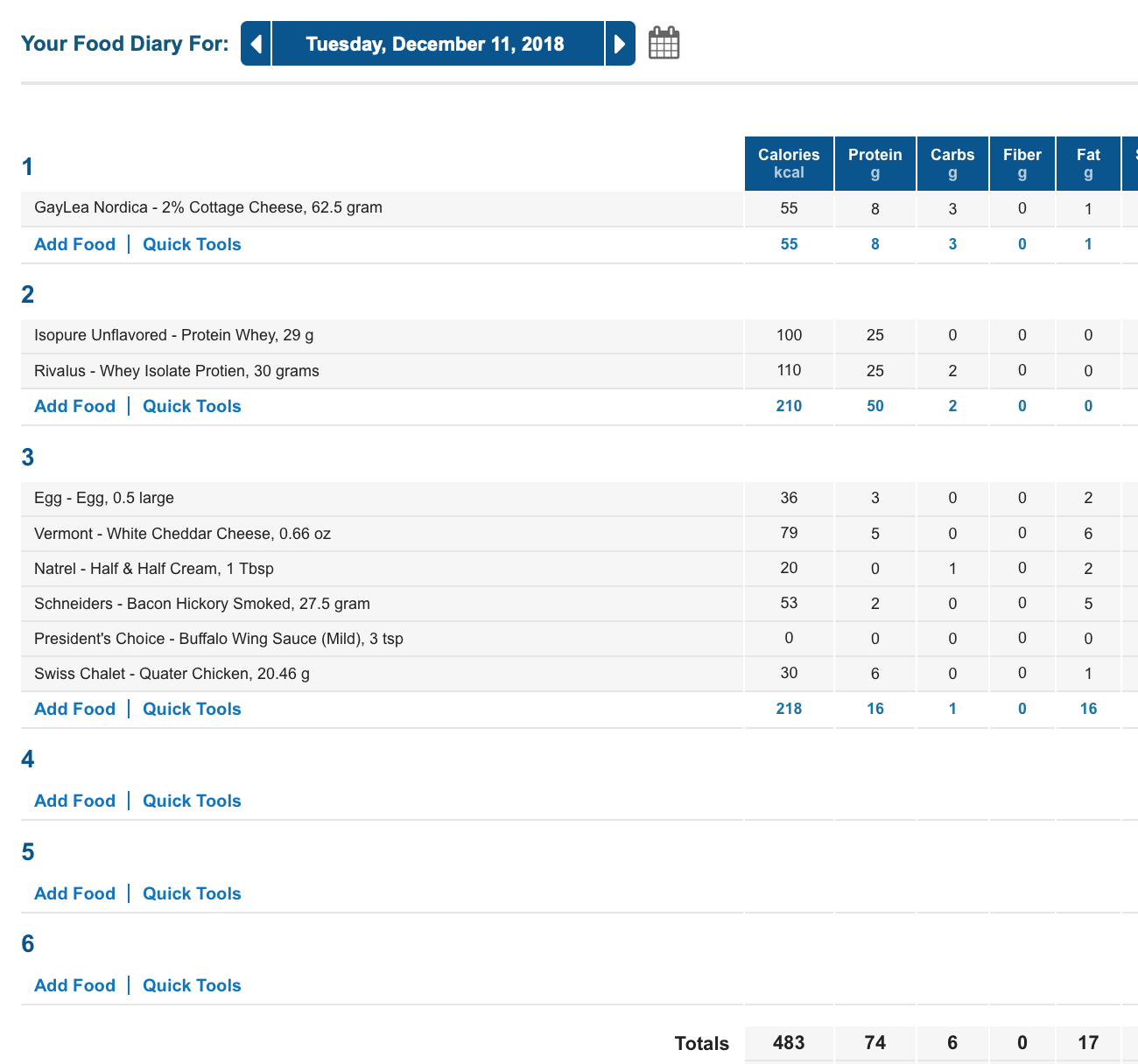Open Quick Tools for meal 1
The height and width of the screenshot is (1064, 1138).
tap(192, 244)
